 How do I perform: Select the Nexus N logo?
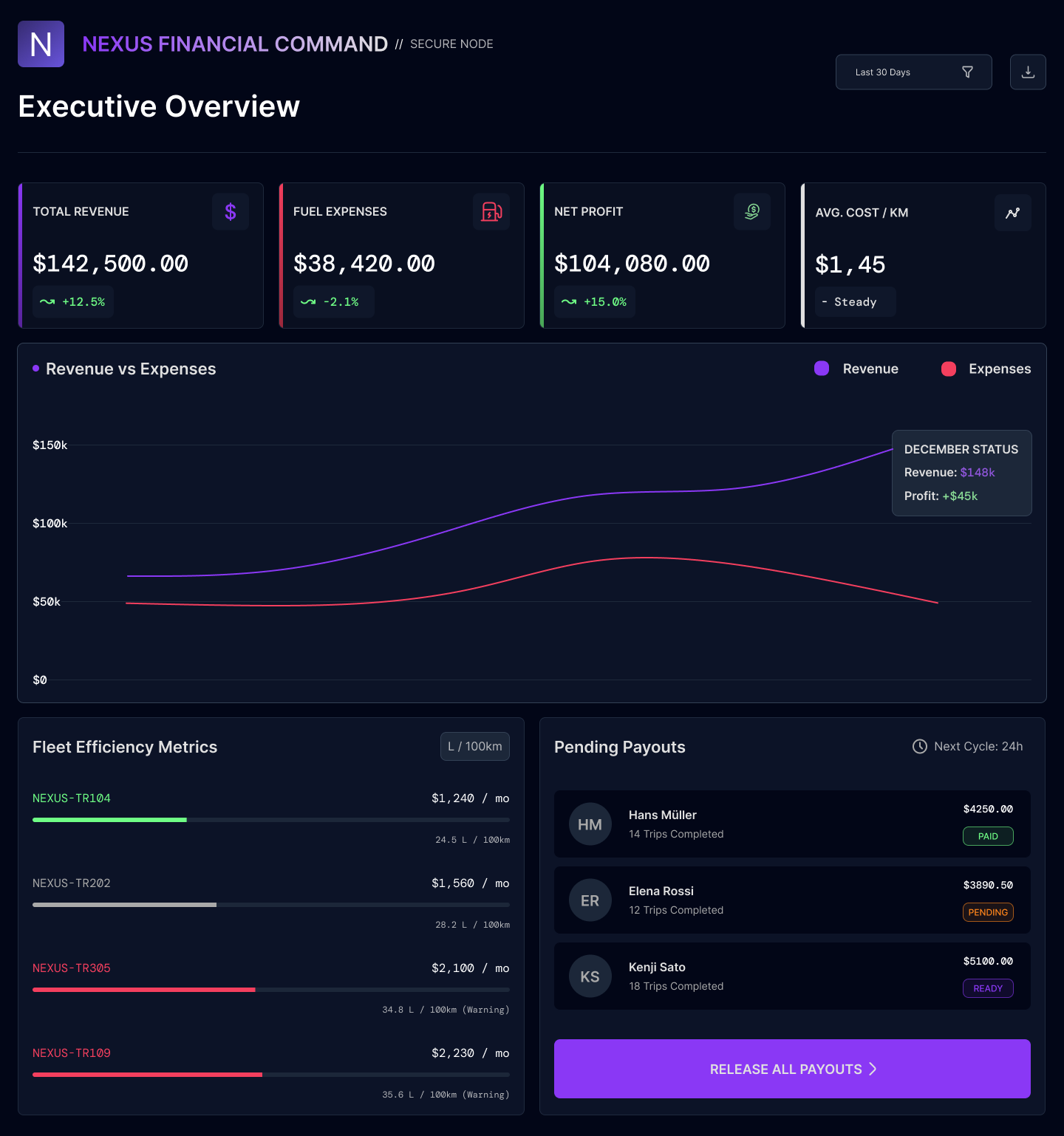tap(41, 44)
